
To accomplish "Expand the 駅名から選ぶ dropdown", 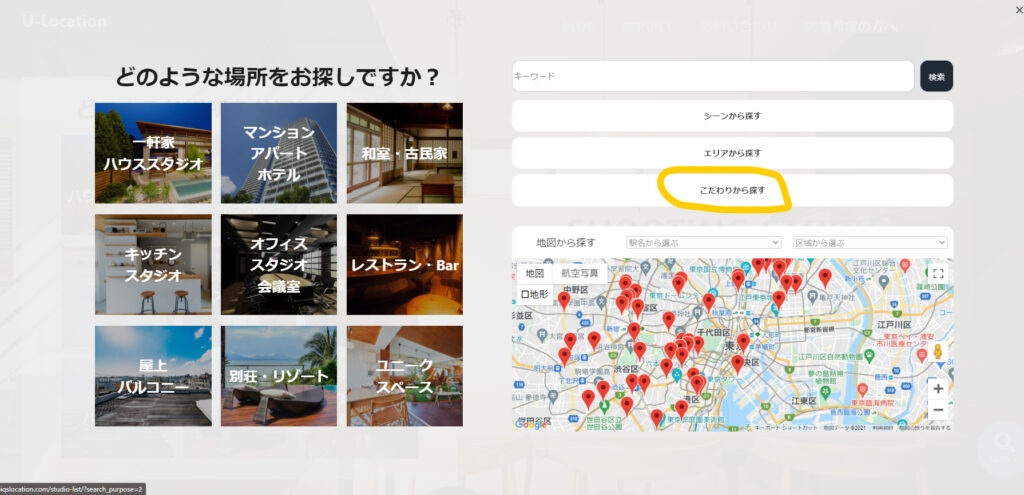I will [x=703, y=242].
